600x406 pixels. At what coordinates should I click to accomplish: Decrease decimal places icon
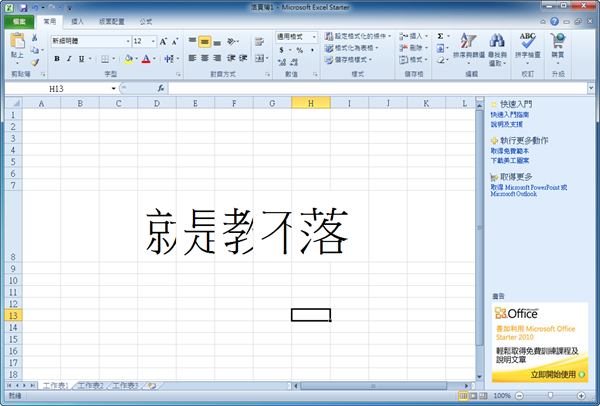294,62
